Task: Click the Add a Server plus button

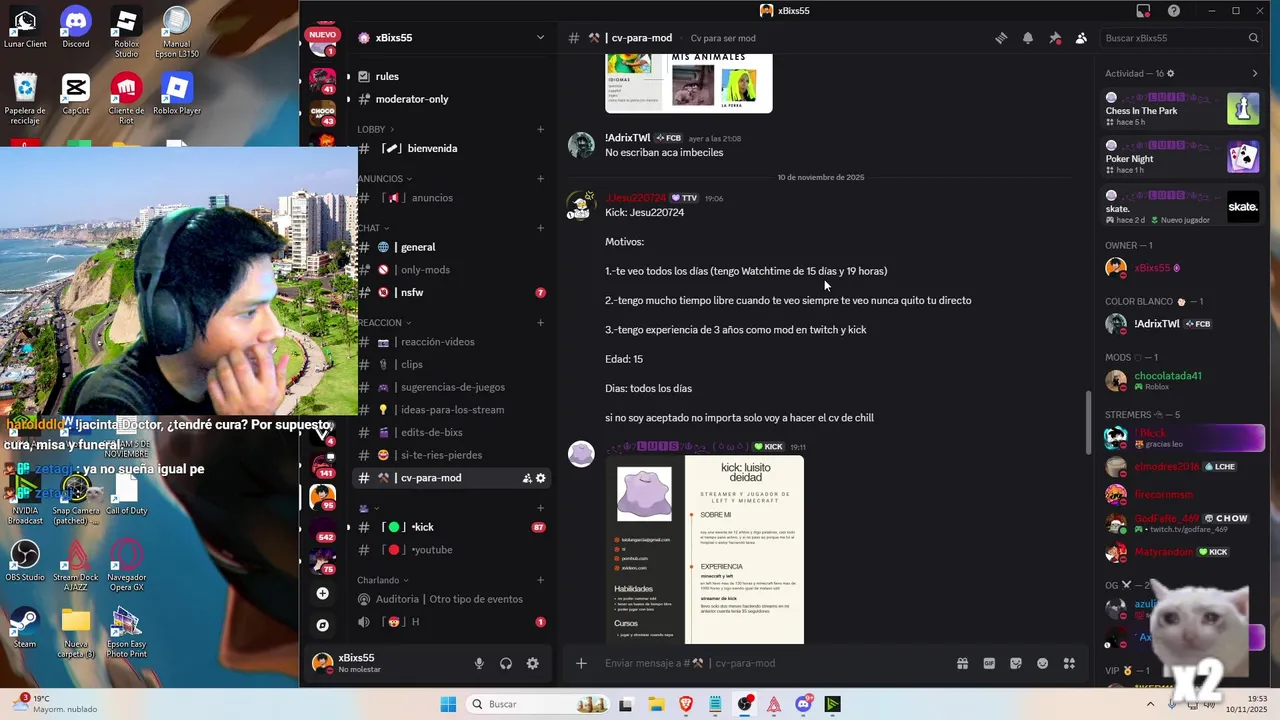Action: point(322,594)
